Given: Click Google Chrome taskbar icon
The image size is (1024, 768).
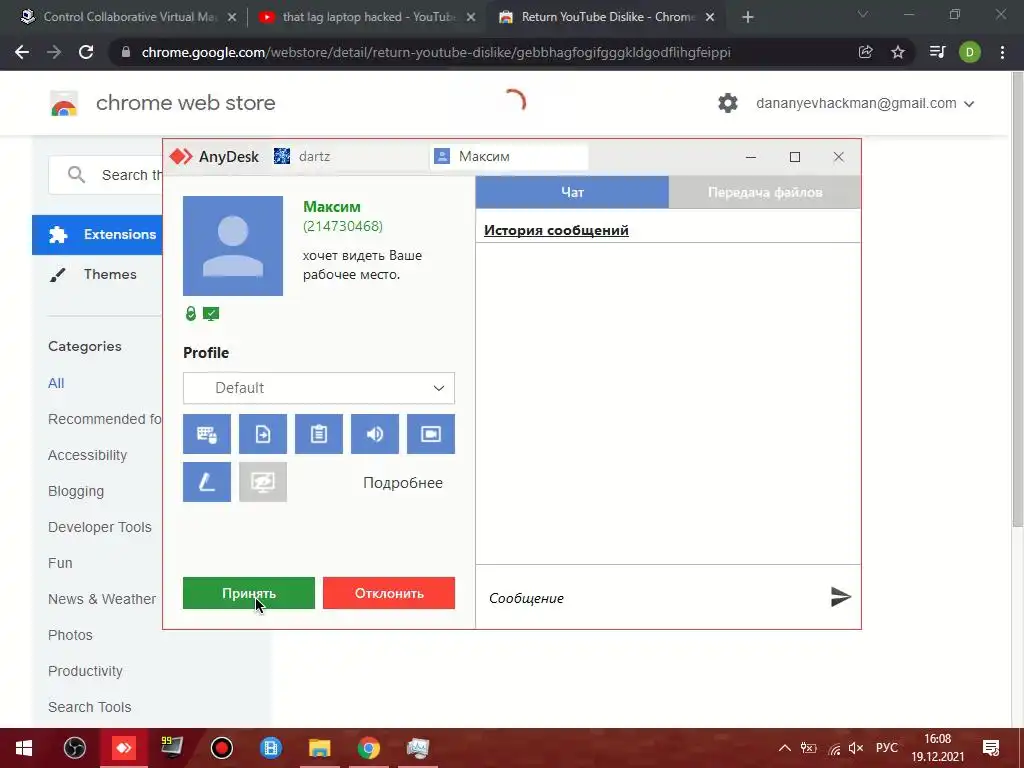Looking at the screenshot, I should click(x=368, y=748).
